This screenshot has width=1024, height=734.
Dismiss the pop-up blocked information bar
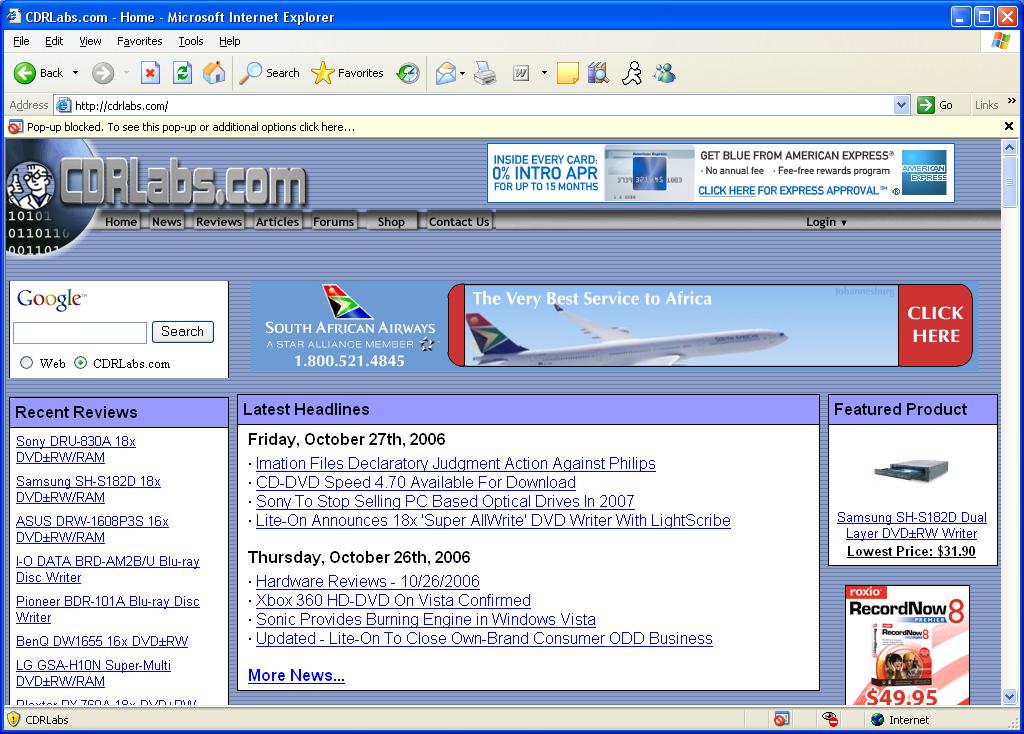click(1009, 127)
